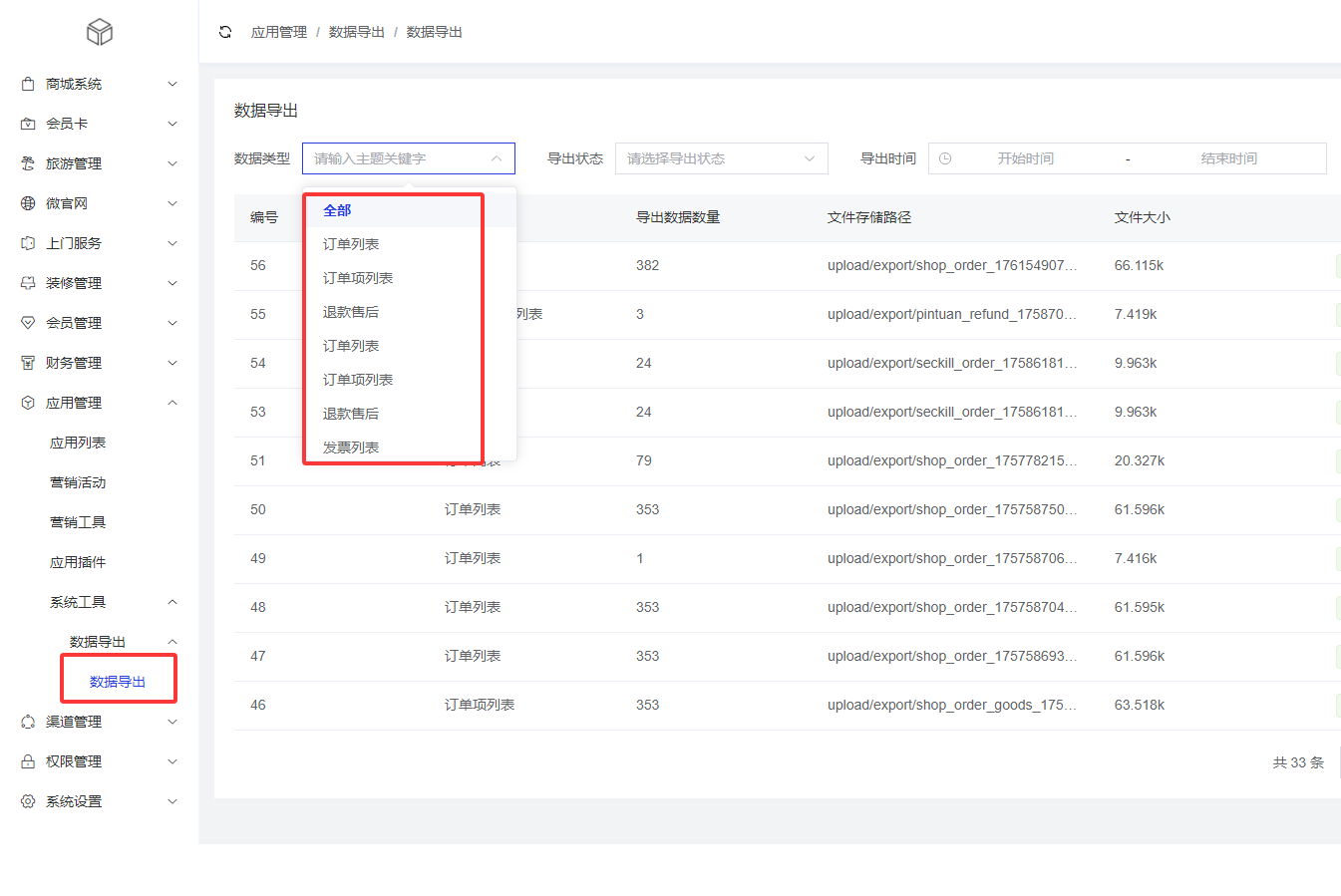Click the 权限管理 lock icon
Viewport: 1341px width, 896px height.
coord(28,761)
